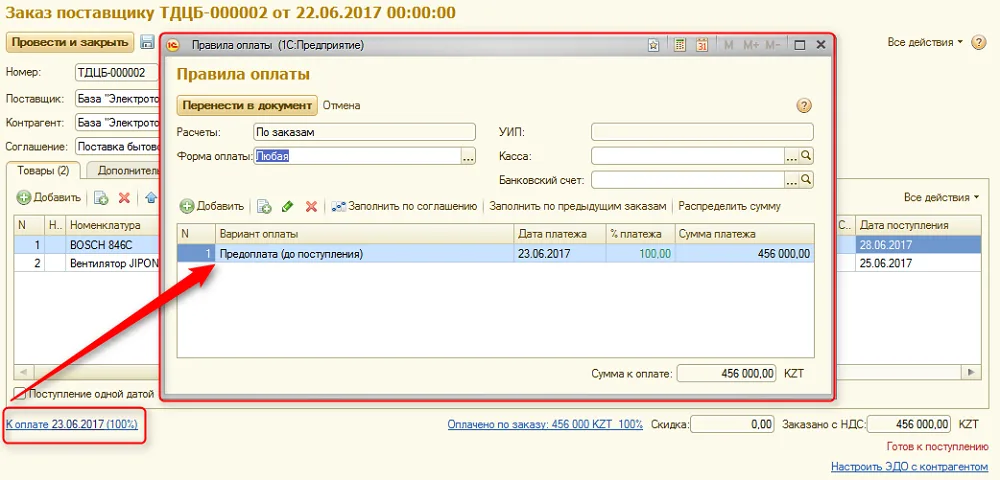Click Заполнить по соглашению
This screenshot has width=1000, height=480.
tap(404, 206)
